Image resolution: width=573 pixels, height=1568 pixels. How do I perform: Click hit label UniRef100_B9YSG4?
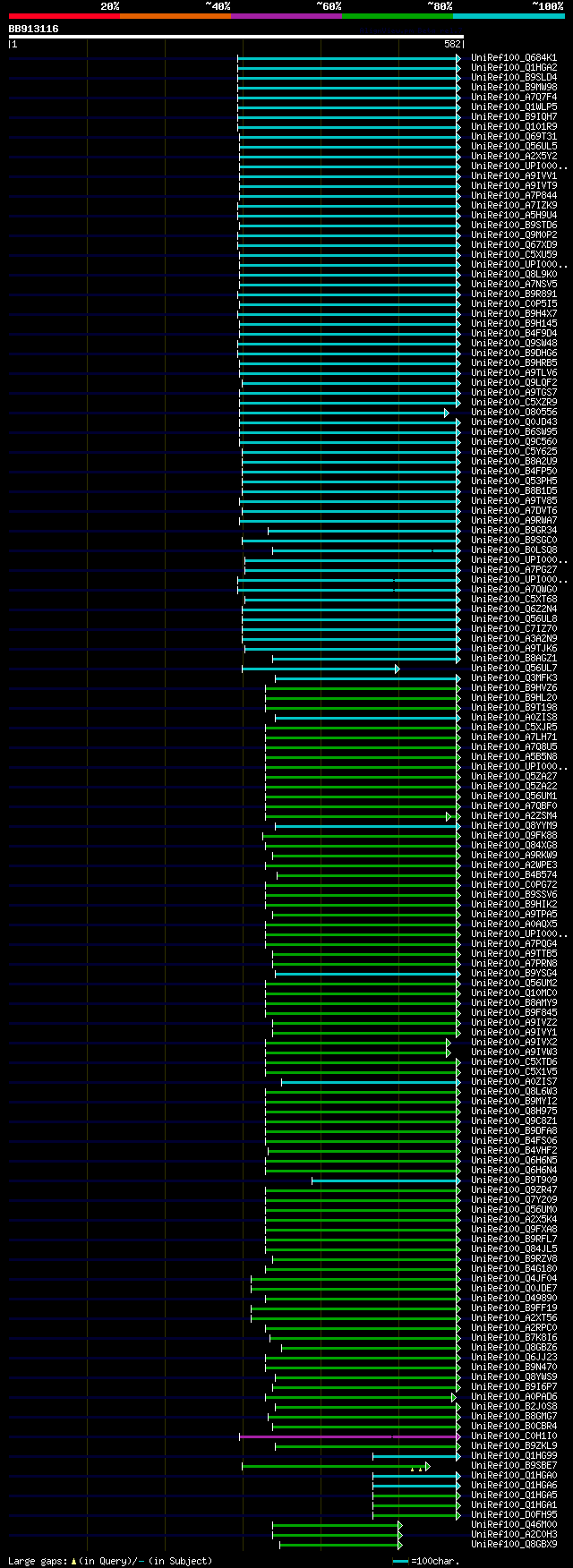click(x=514, y=974)
